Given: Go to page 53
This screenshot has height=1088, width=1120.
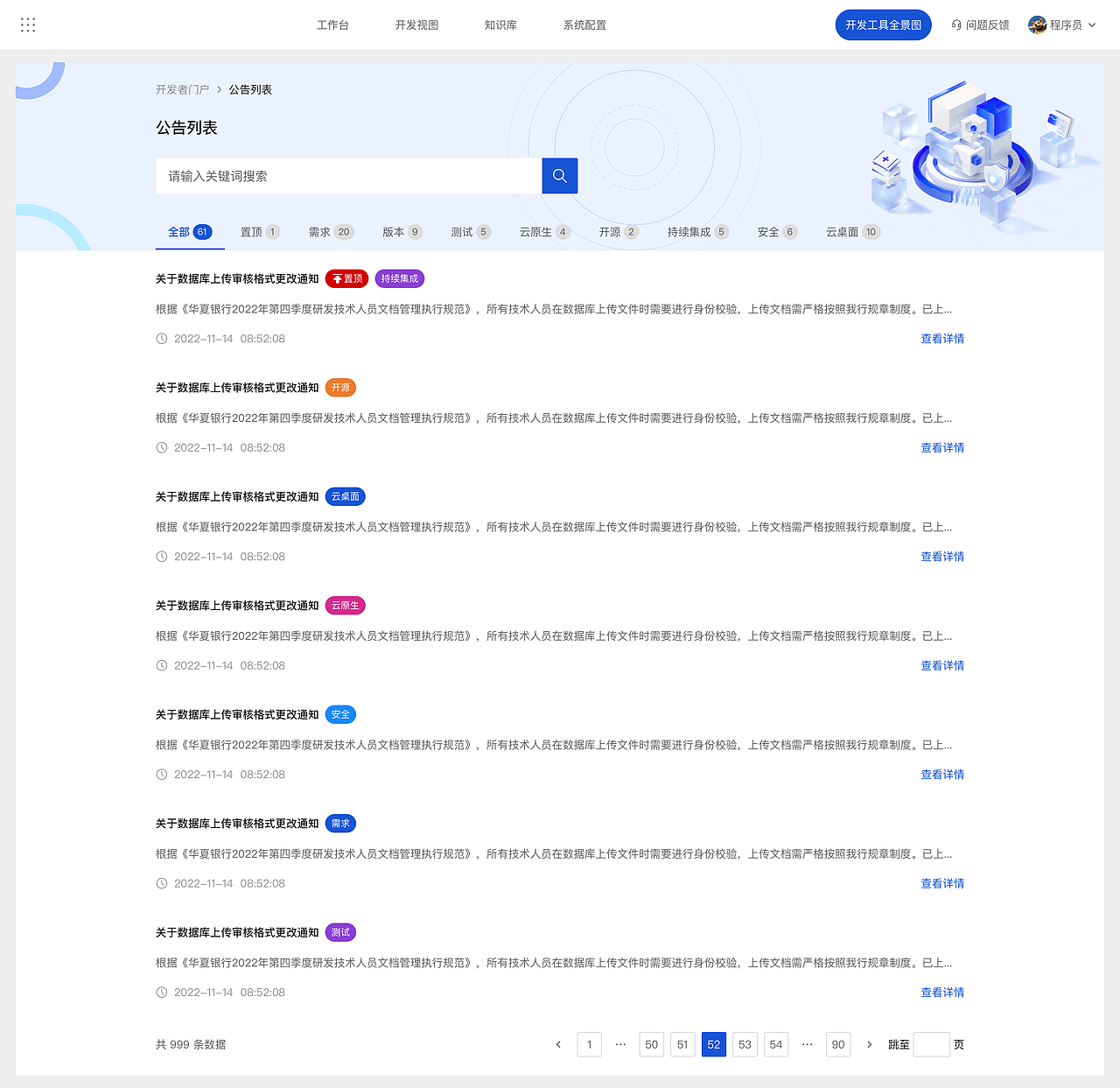Looking at the screenshot, I should (x=745, y=1044).
